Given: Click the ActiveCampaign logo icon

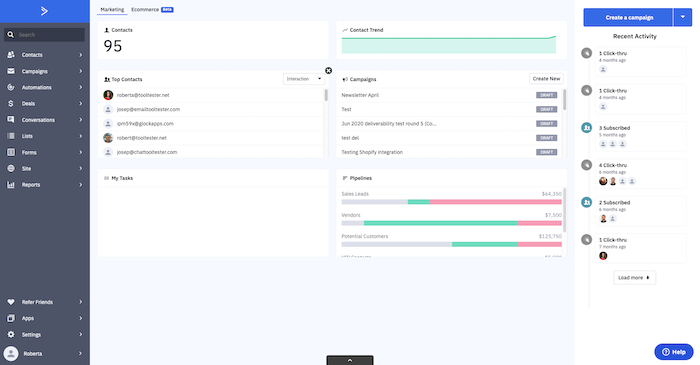Looking at the screenshot, I should (x=44, y=11).
